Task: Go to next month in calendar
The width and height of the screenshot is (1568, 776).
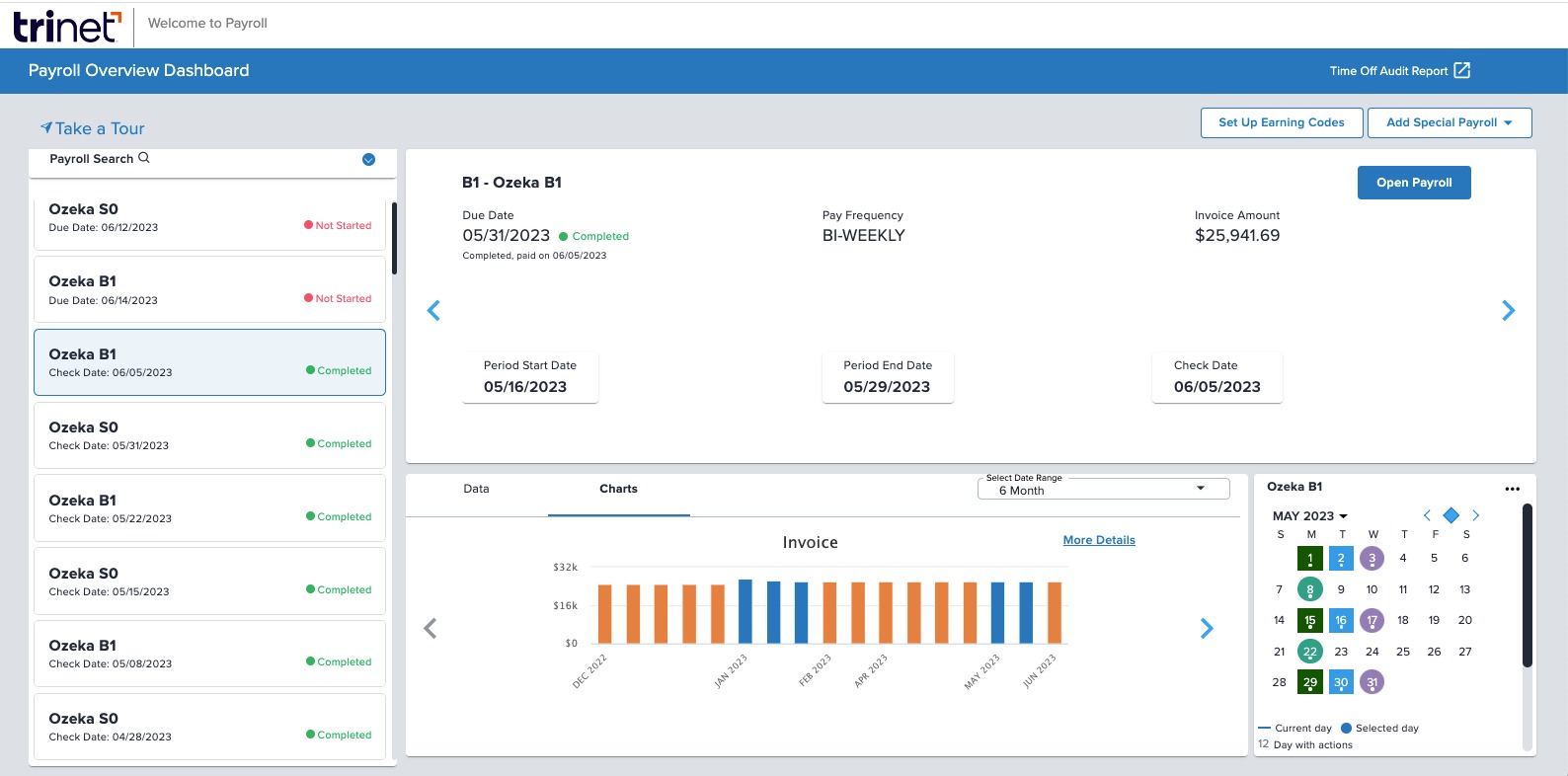Action: tap(1475, 515)
